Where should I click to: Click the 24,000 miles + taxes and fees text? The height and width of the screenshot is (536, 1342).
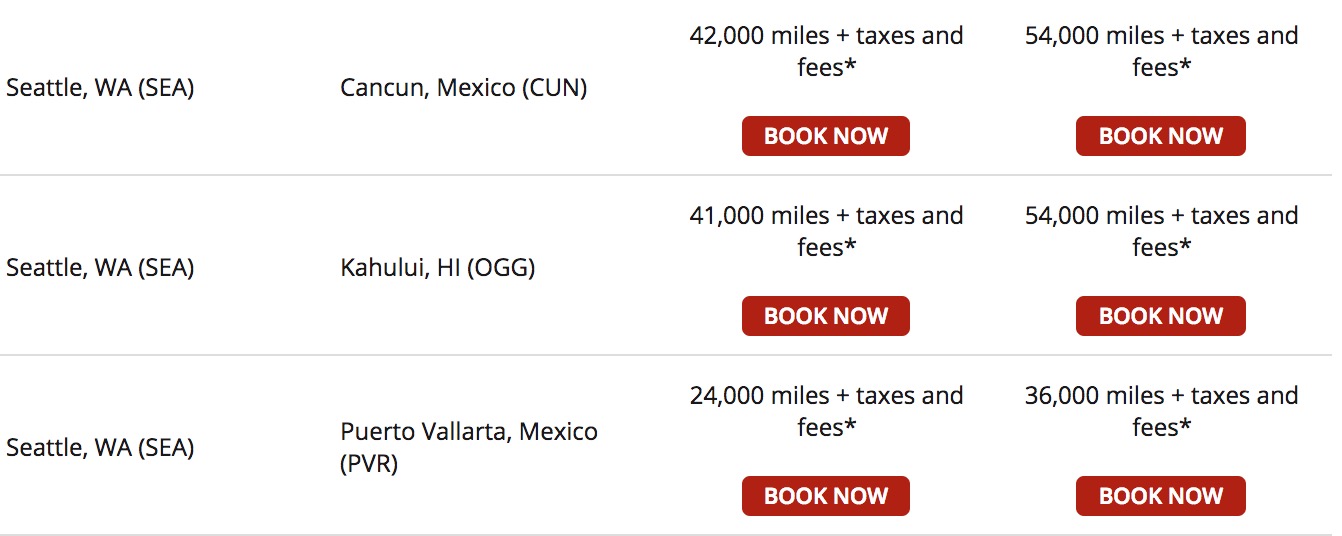(x=826, y=411)
